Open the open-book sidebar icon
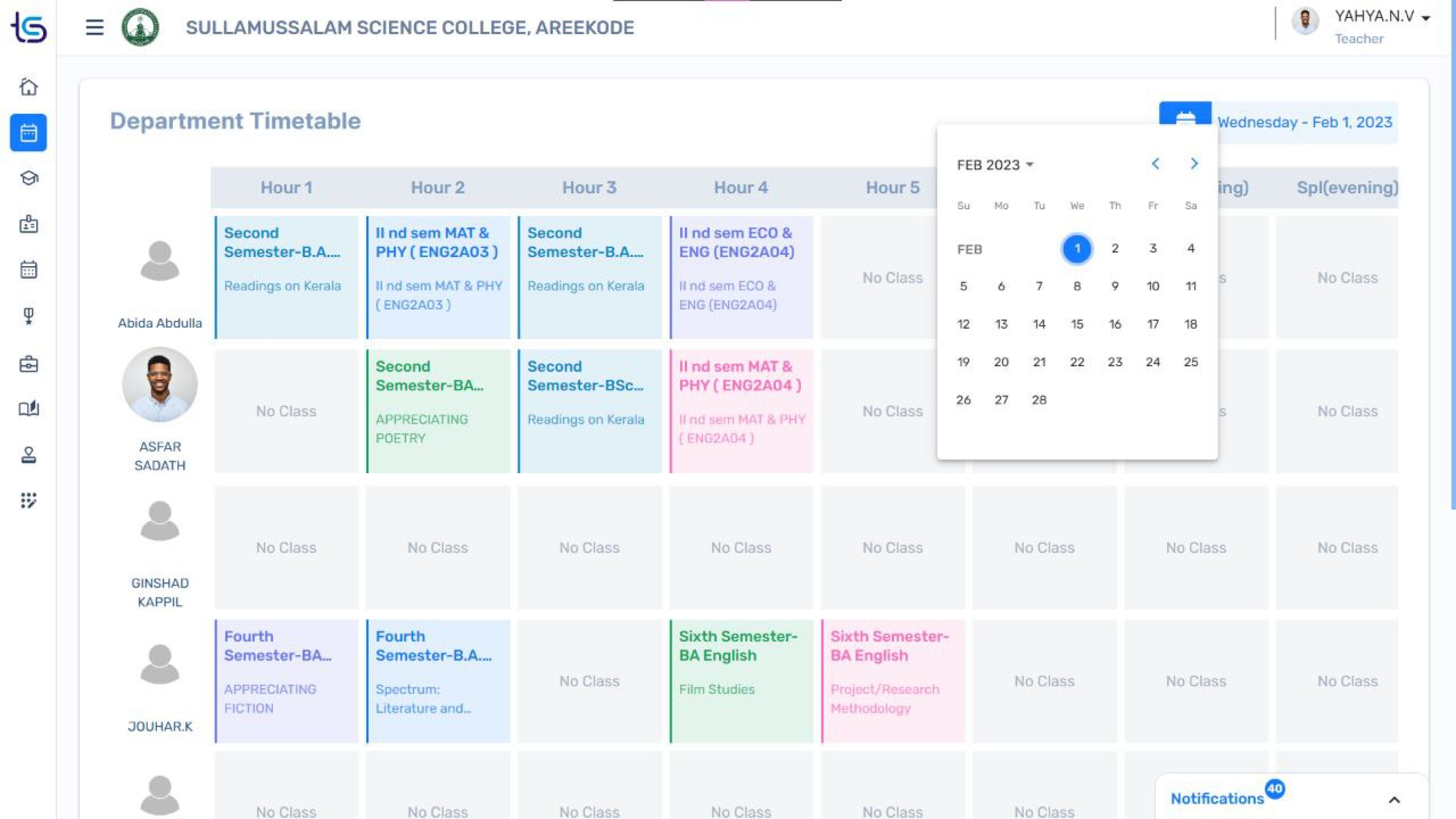The width and height of the screenshot is (1456, 819). [28, 408]
